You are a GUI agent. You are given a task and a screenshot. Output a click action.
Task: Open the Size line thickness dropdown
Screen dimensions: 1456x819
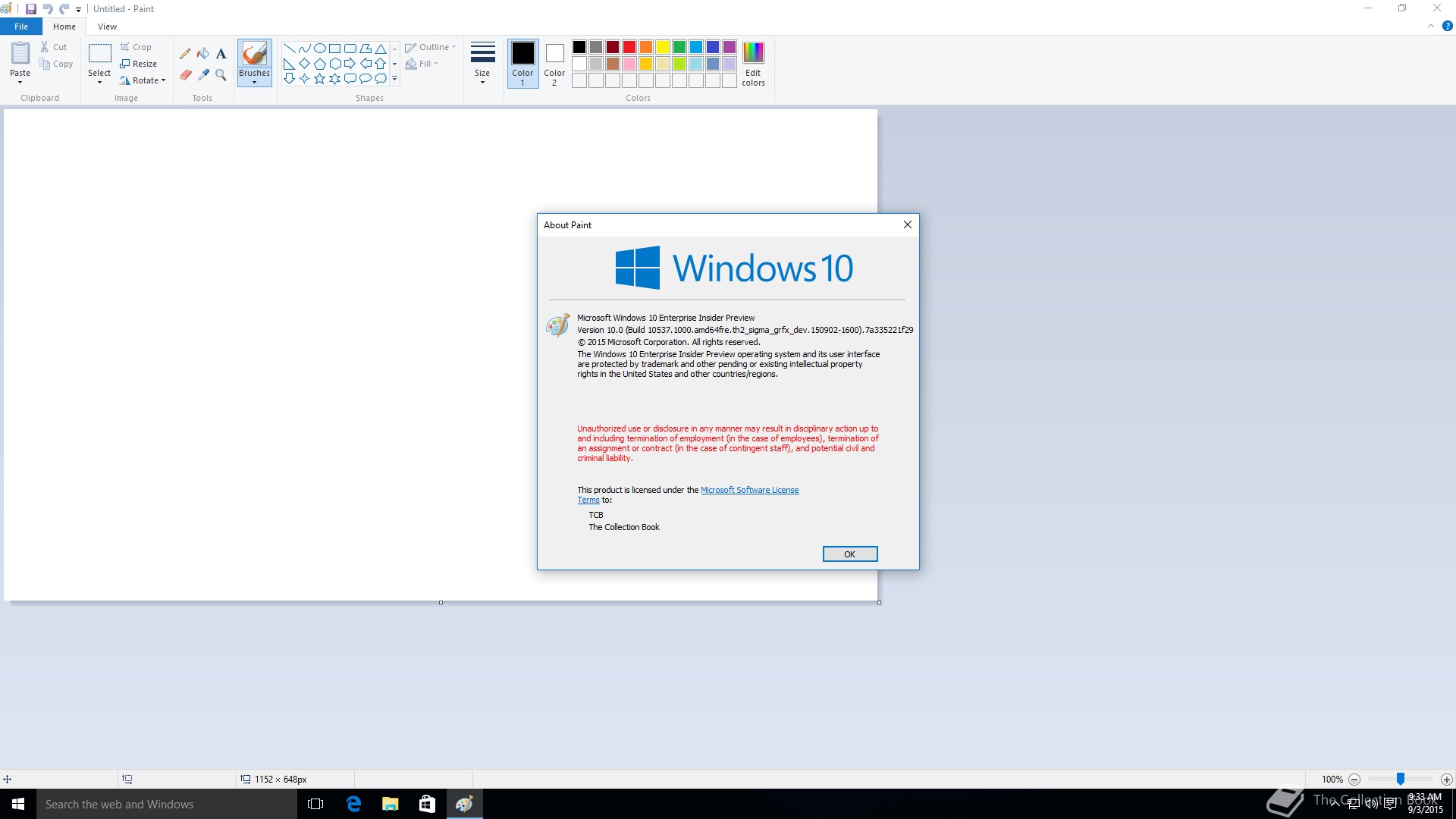coord(482,64)
